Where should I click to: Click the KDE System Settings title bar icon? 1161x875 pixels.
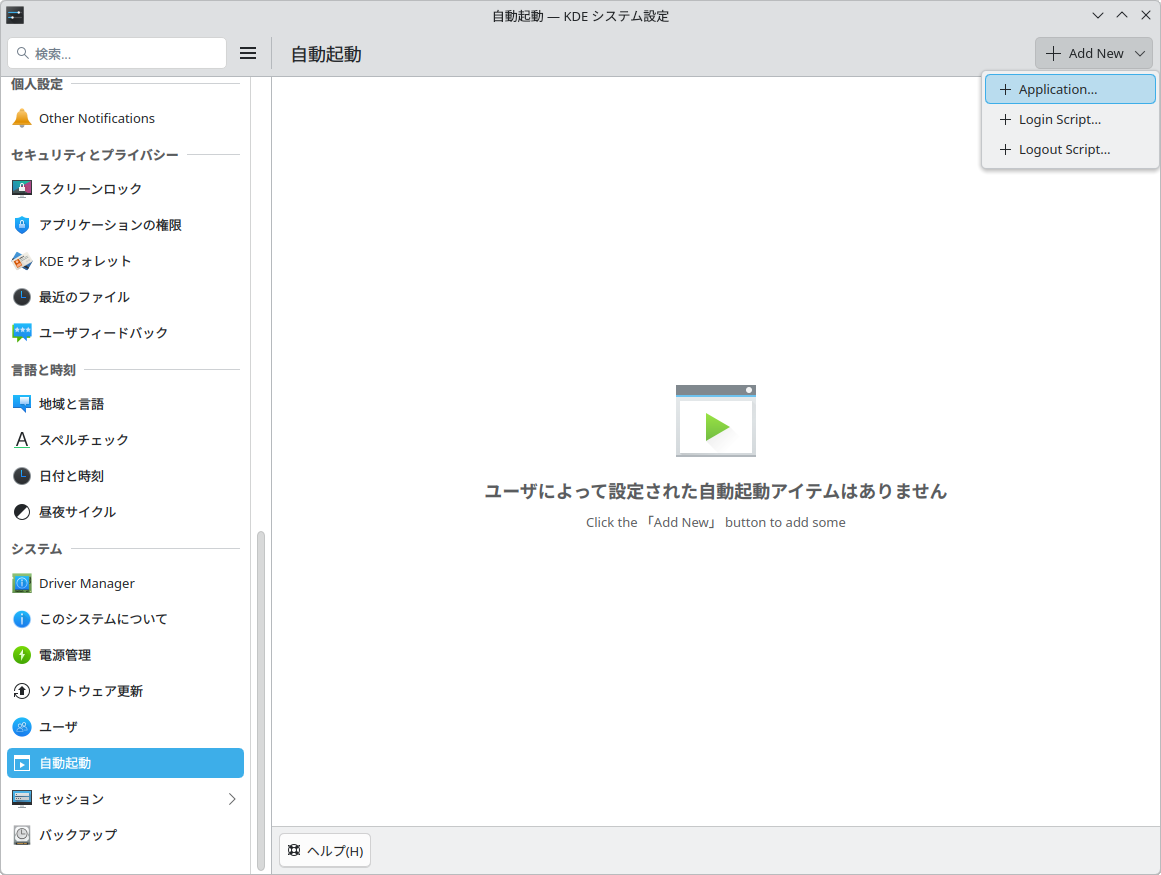[x=15, y=15]
